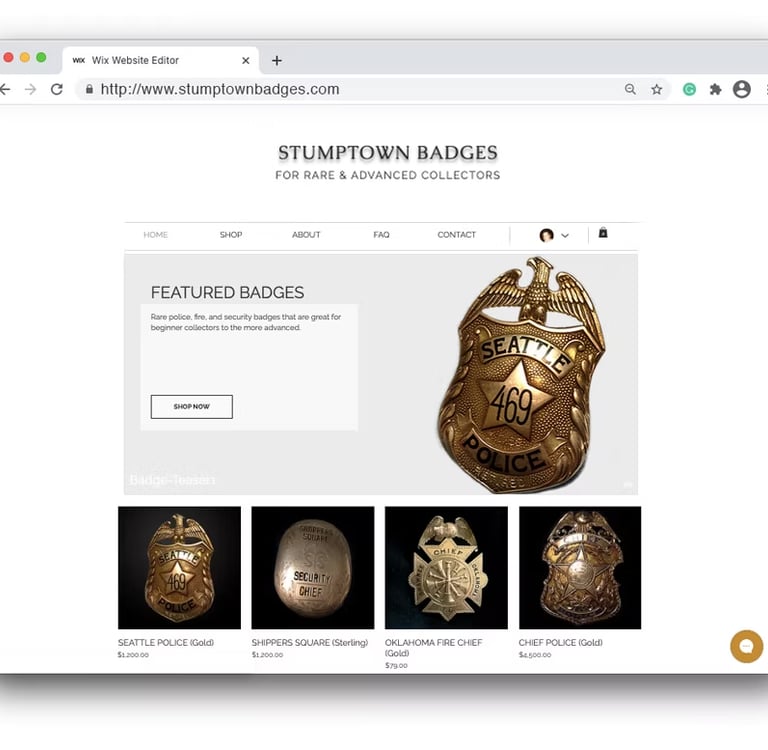Click the zoom magnifier icon in address bar
The image size is (768, 750).
pos(630,89)
